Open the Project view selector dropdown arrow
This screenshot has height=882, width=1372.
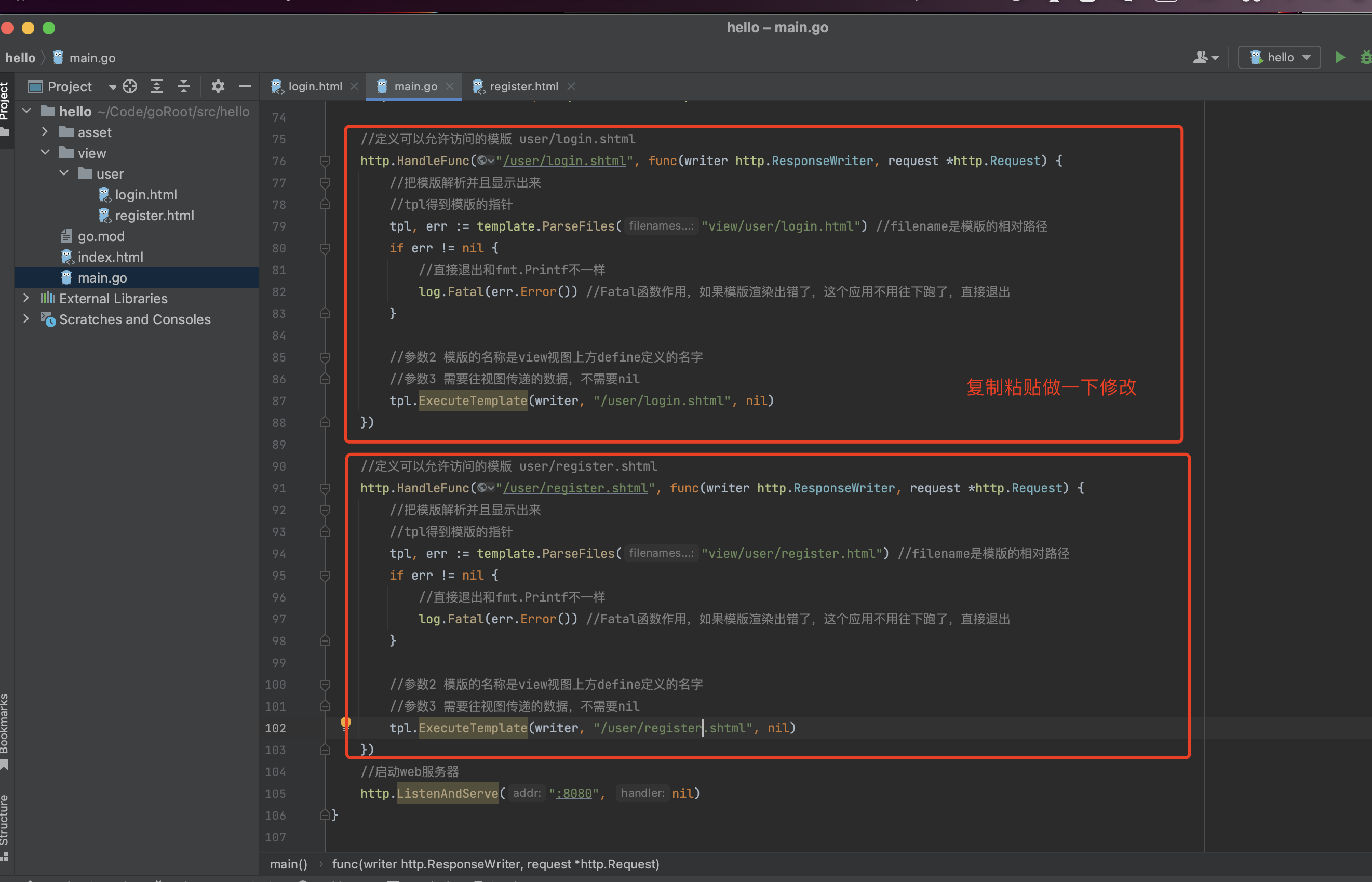[113, 87]
